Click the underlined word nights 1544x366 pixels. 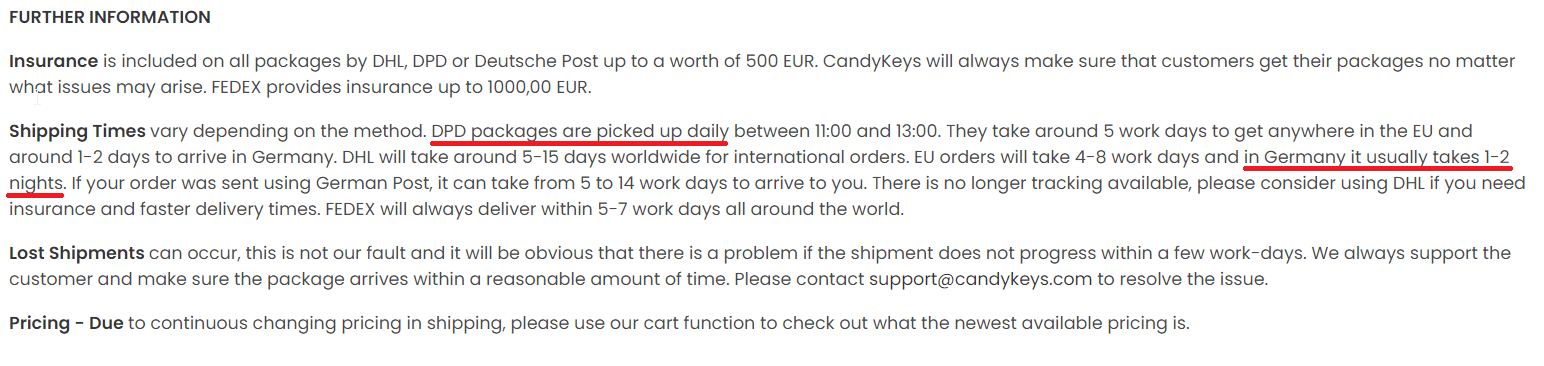pyautogui.click(x=36, y=184)
